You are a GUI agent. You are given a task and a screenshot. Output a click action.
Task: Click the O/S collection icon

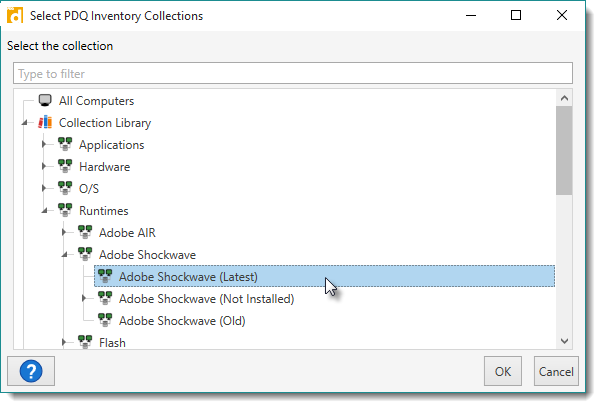click(65, 189)
